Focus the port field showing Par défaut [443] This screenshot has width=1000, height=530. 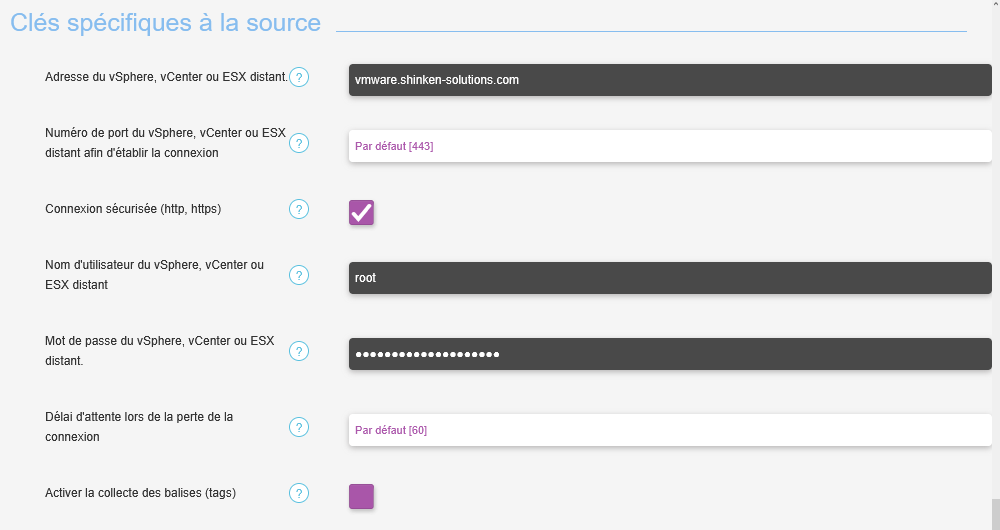tap(670, 146)
